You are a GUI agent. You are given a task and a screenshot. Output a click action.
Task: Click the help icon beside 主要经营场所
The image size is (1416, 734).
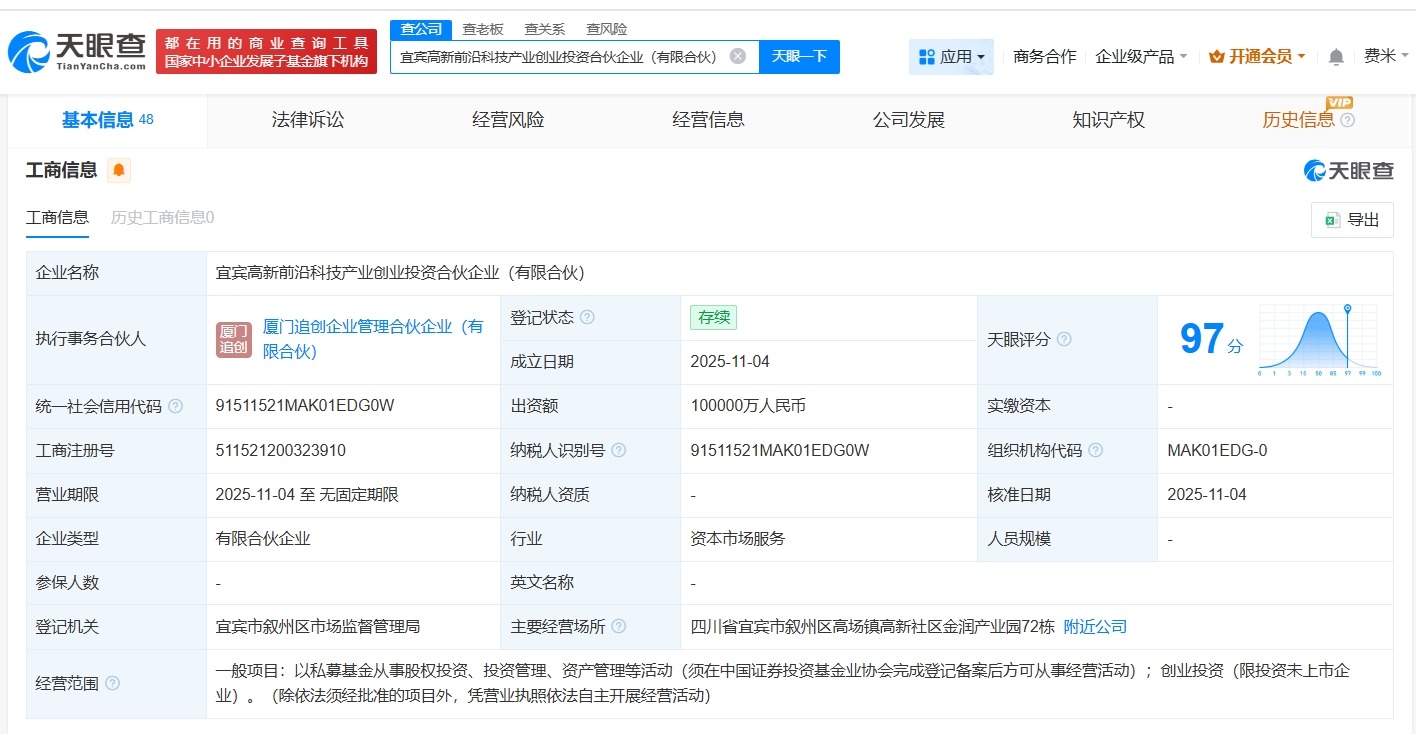(x=618, y=627)
